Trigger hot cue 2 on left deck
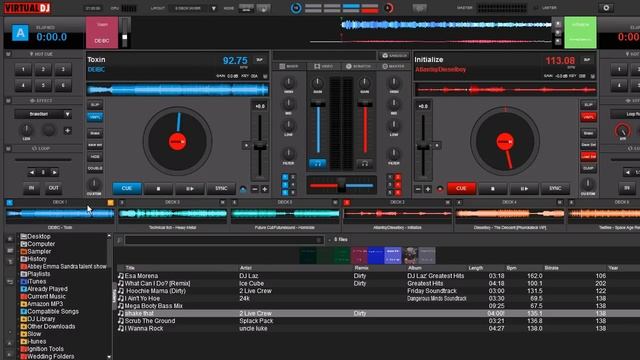Viewport: 640px width, 360px height. click(43, 69)
